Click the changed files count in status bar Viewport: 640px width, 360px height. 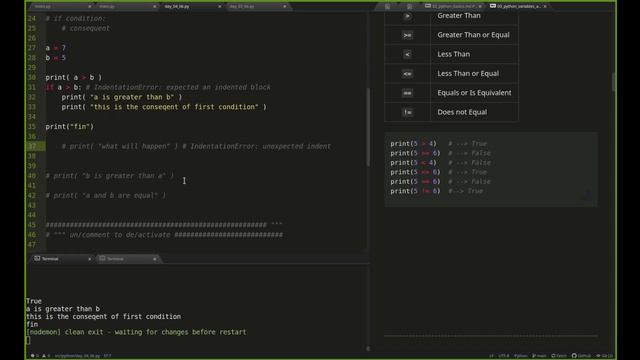coord(604,356)
